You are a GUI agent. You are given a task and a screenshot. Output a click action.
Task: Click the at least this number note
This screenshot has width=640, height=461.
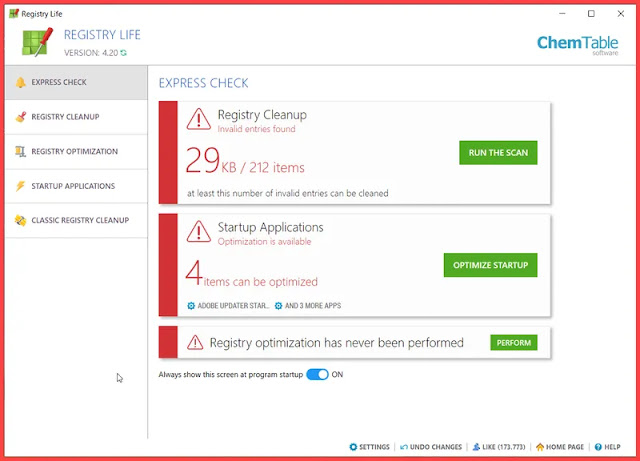click(288, 193)
